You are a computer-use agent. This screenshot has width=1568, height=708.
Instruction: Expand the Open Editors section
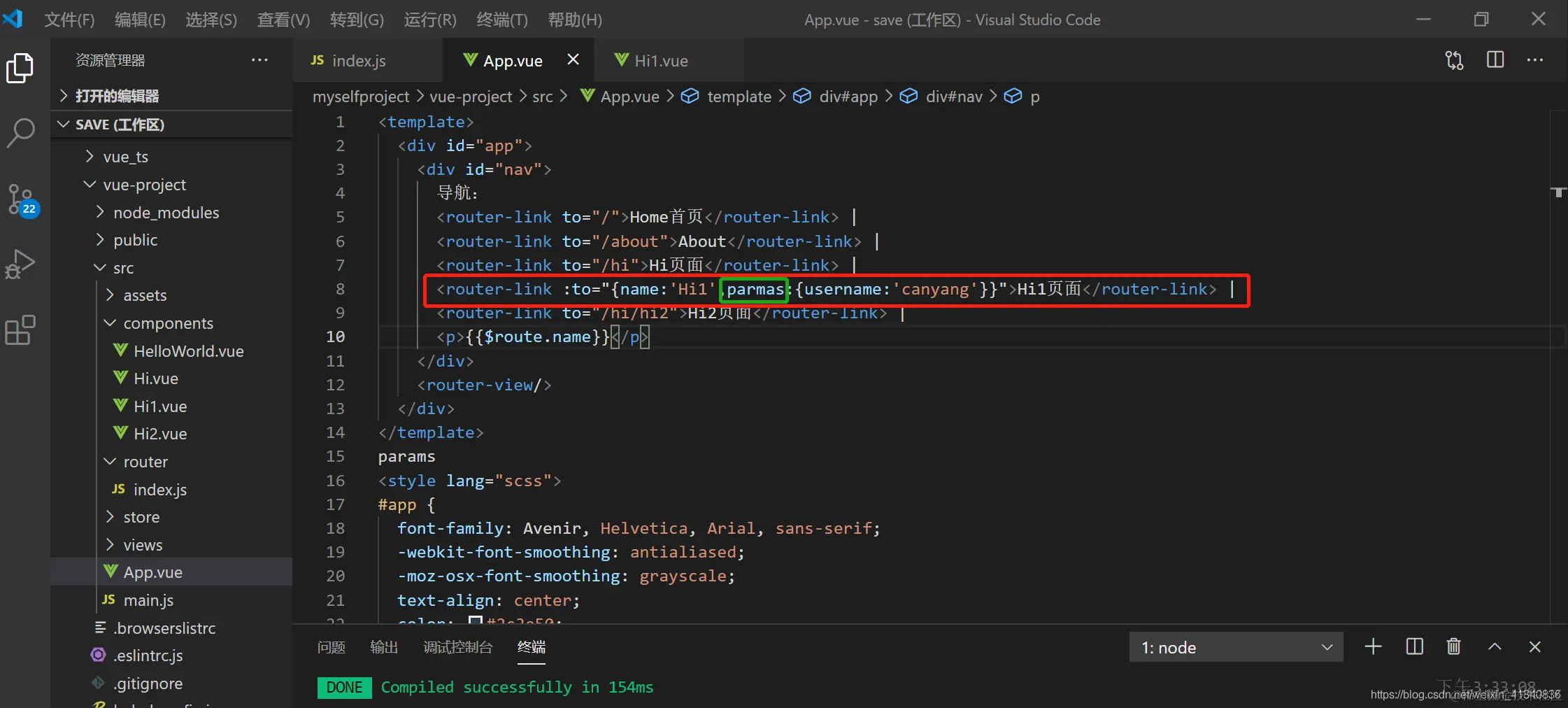pyautogui.click(x=117, y=96)
